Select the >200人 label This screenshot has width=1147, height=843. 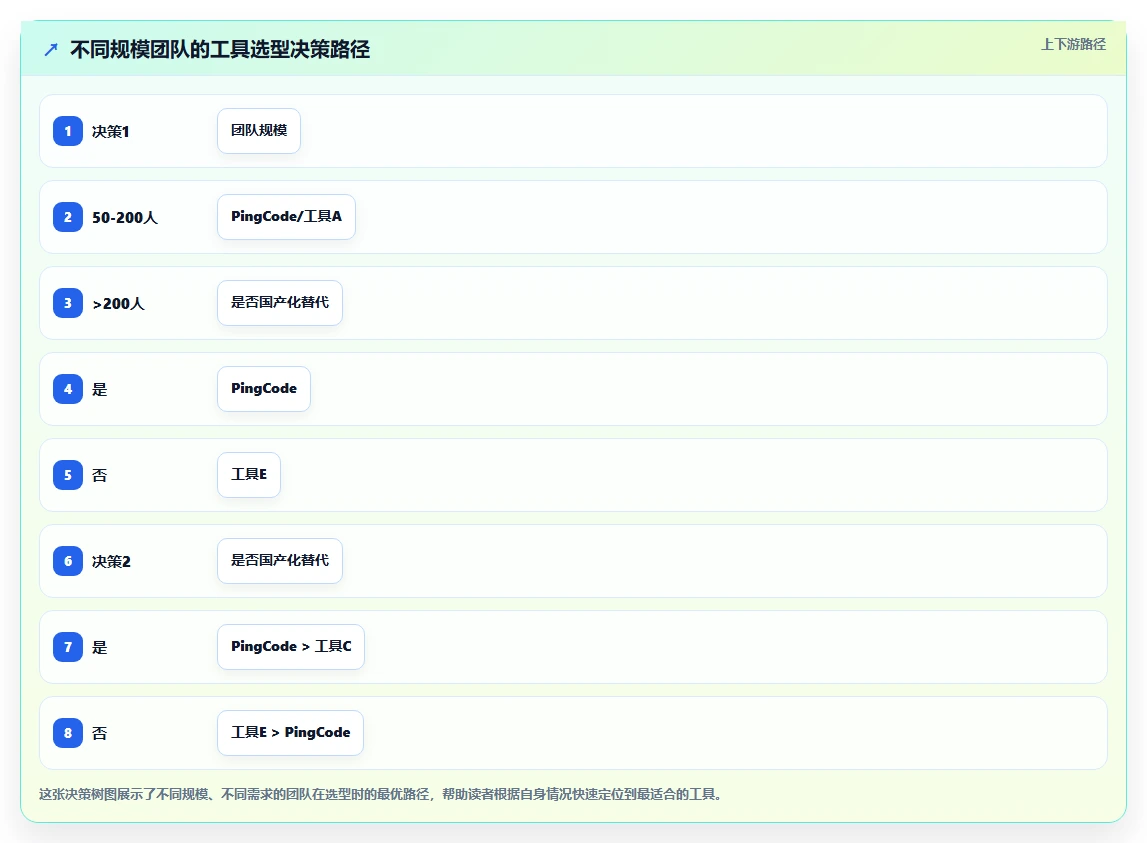(x=119, y=304)
